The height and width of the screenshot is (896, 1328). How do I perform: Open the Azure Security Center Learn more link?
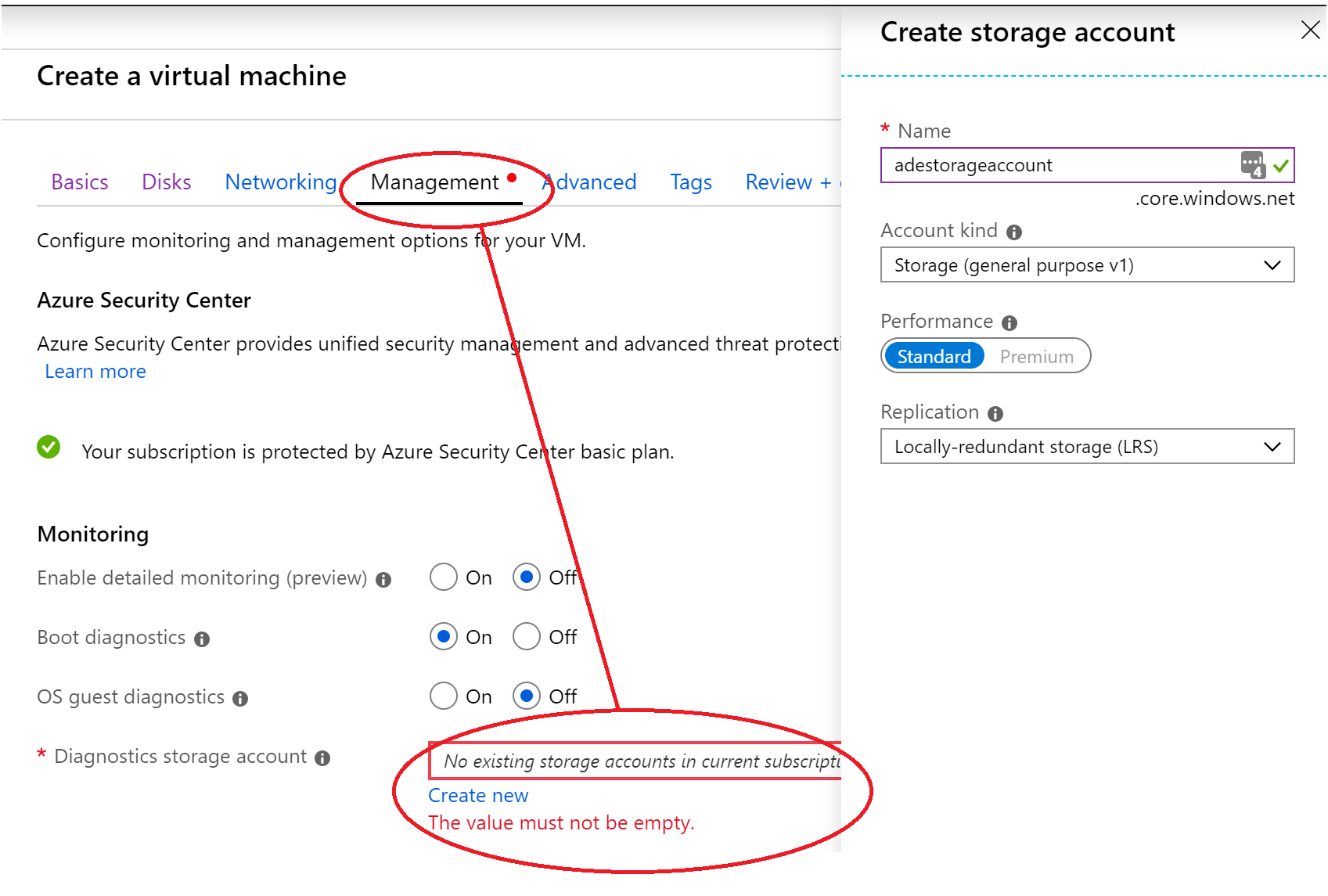click(x=95, y=371)
